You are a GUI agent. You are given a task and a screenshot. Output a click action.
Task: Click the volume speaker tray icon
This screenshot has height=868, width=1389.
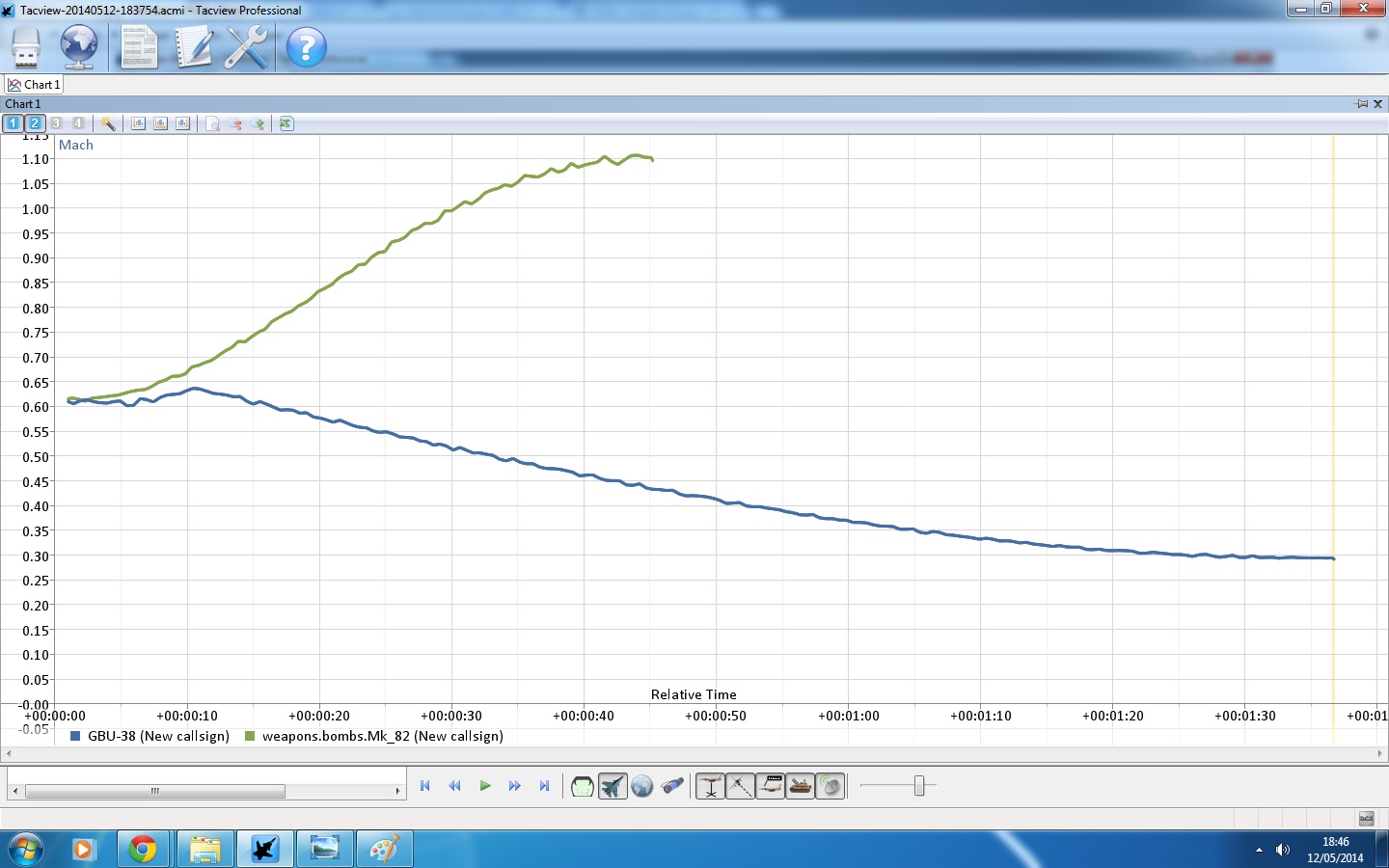[x=1283, y=850]
